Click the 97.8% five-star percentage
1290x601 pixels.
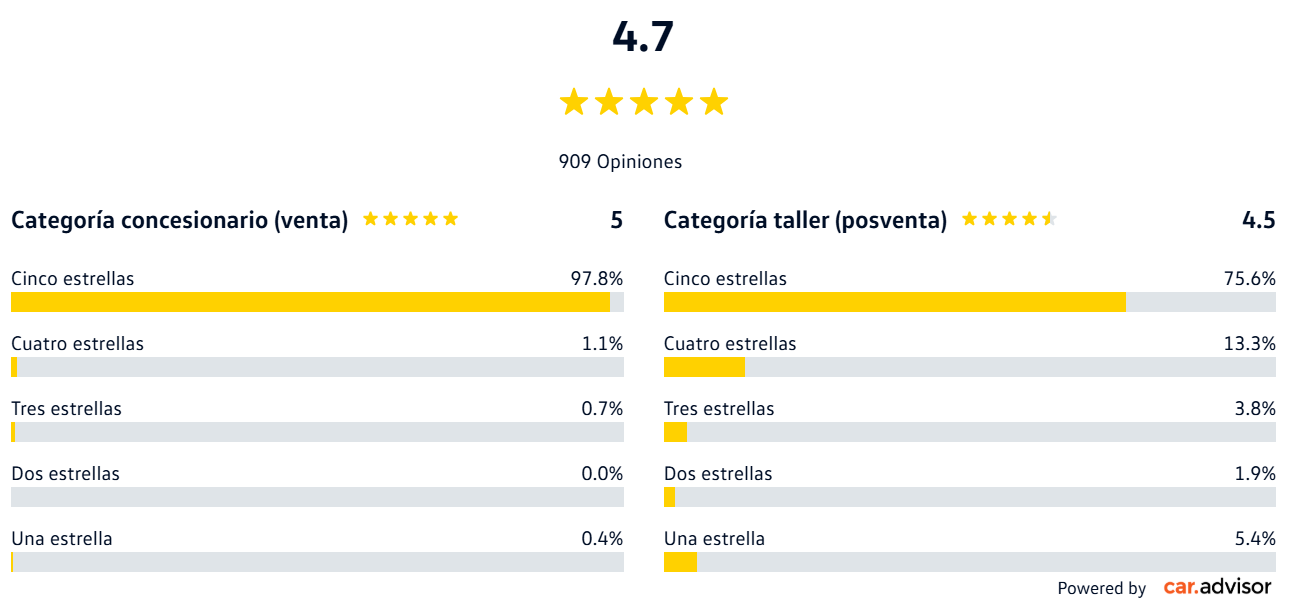597,279
